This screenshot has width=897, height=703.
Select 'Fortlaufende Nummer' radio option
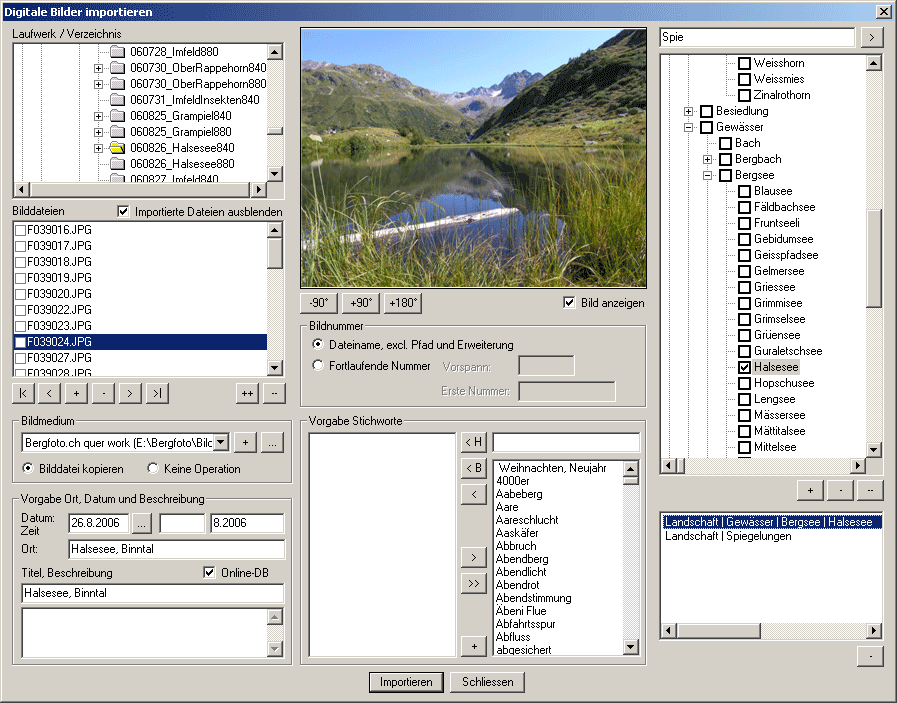click(x=319, y=366)
